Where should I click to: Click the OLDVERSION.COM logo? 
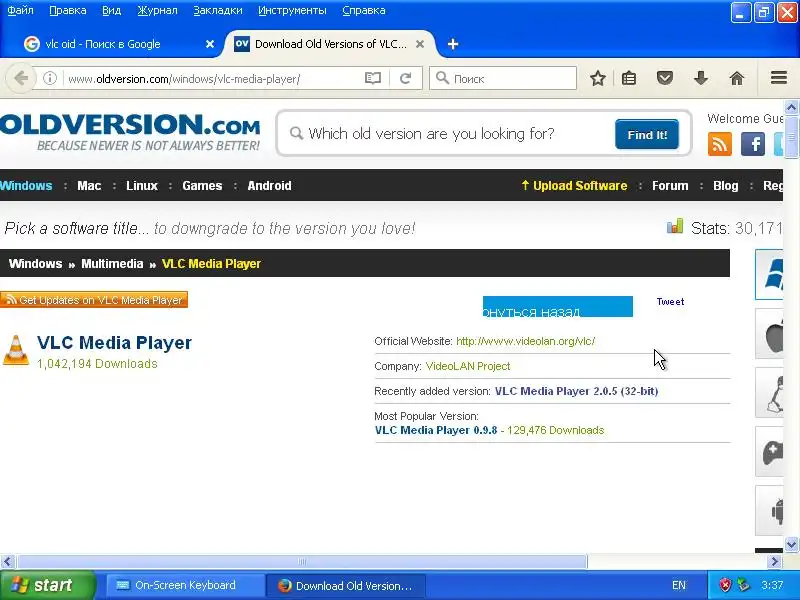(130, 131)
